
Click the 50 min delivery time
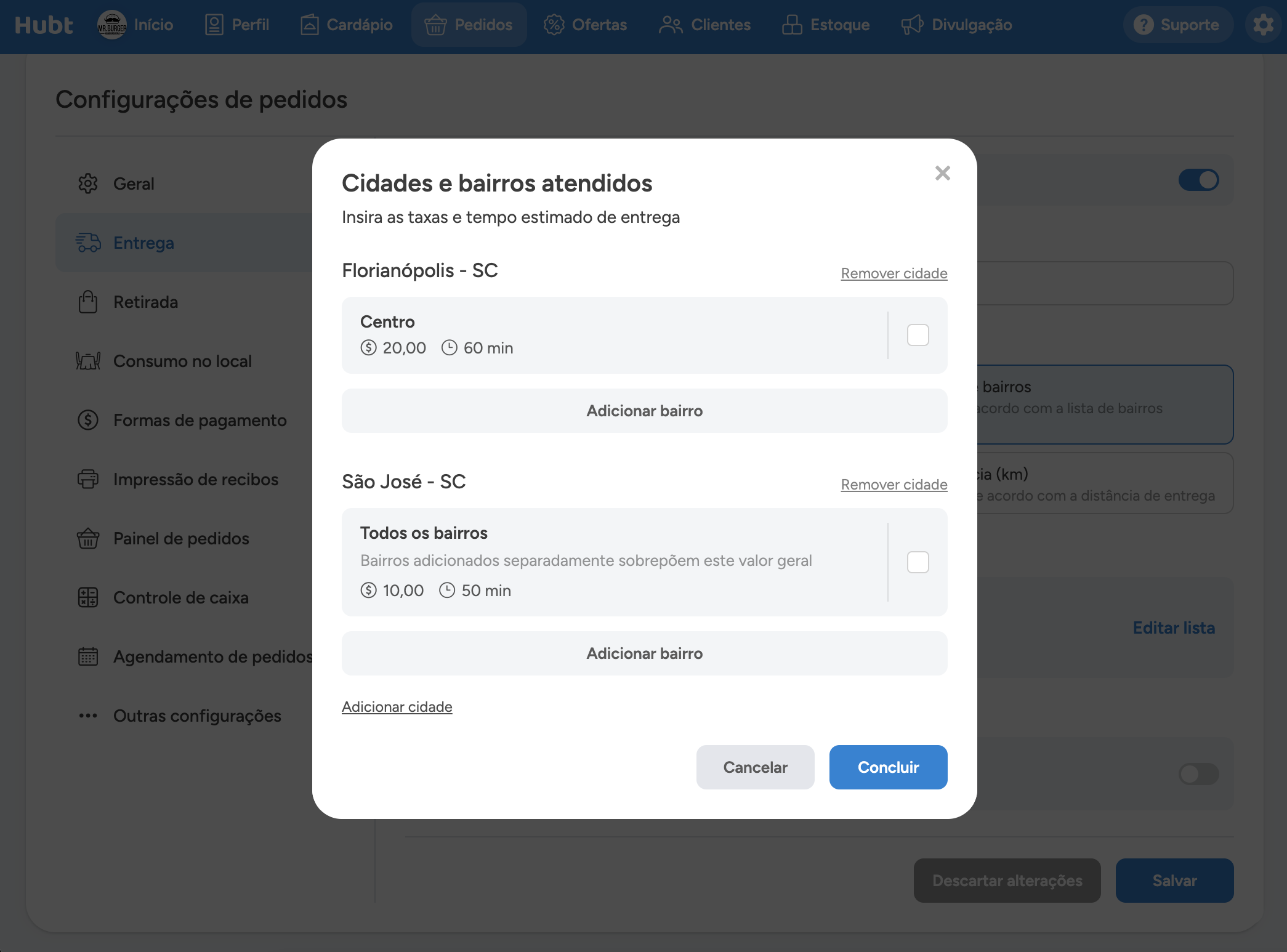(x=486, y=591)
